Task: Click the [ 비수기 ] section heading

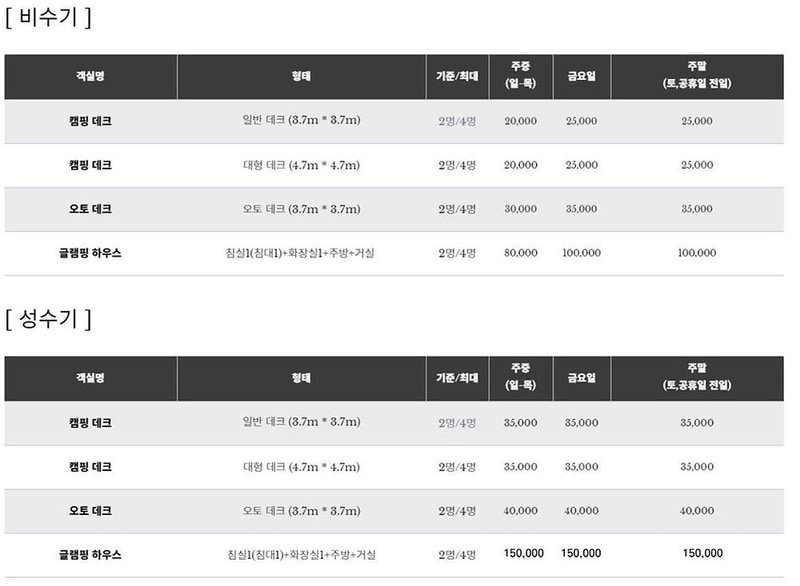Action: [48, 17]
